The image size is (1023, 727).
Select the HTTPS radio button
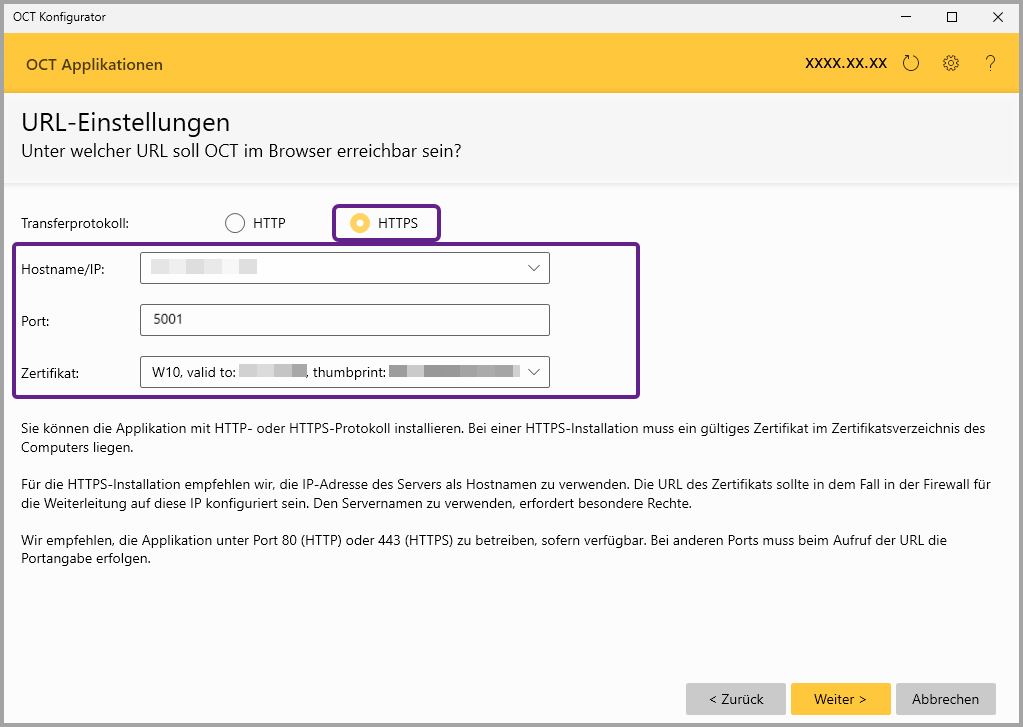[x=359, y=223]
